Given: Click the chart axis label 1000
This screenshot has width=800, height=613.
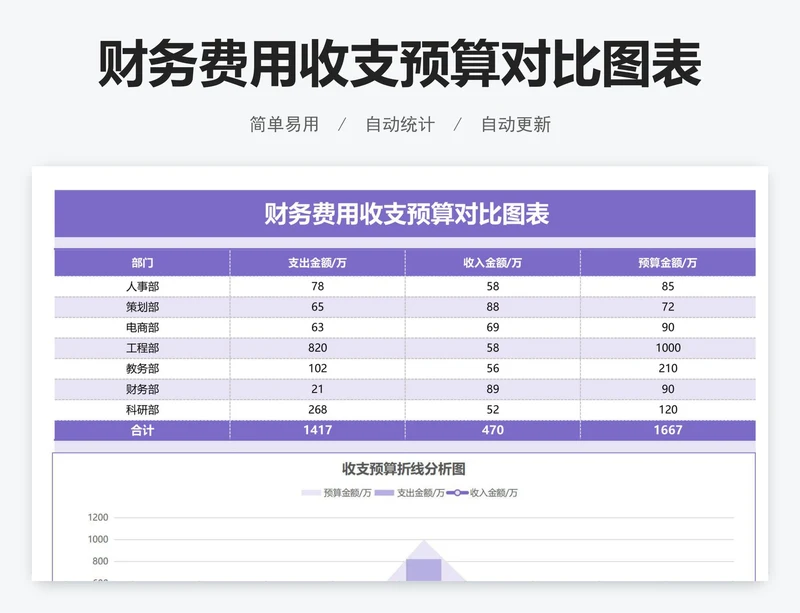Looking at the screenshot, I should [98, 540].
